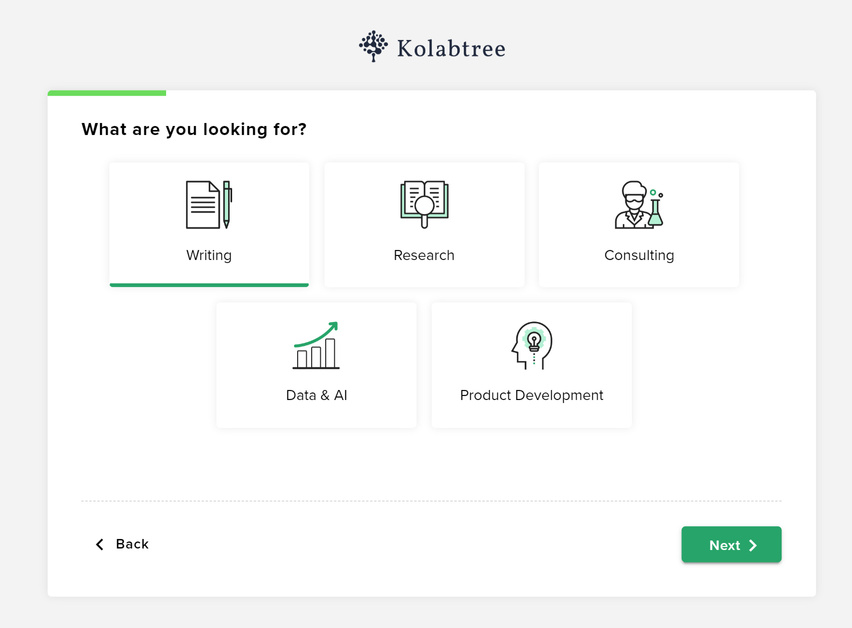Click the Product Development label text
The image size is (852, 628).
(531, 395)
